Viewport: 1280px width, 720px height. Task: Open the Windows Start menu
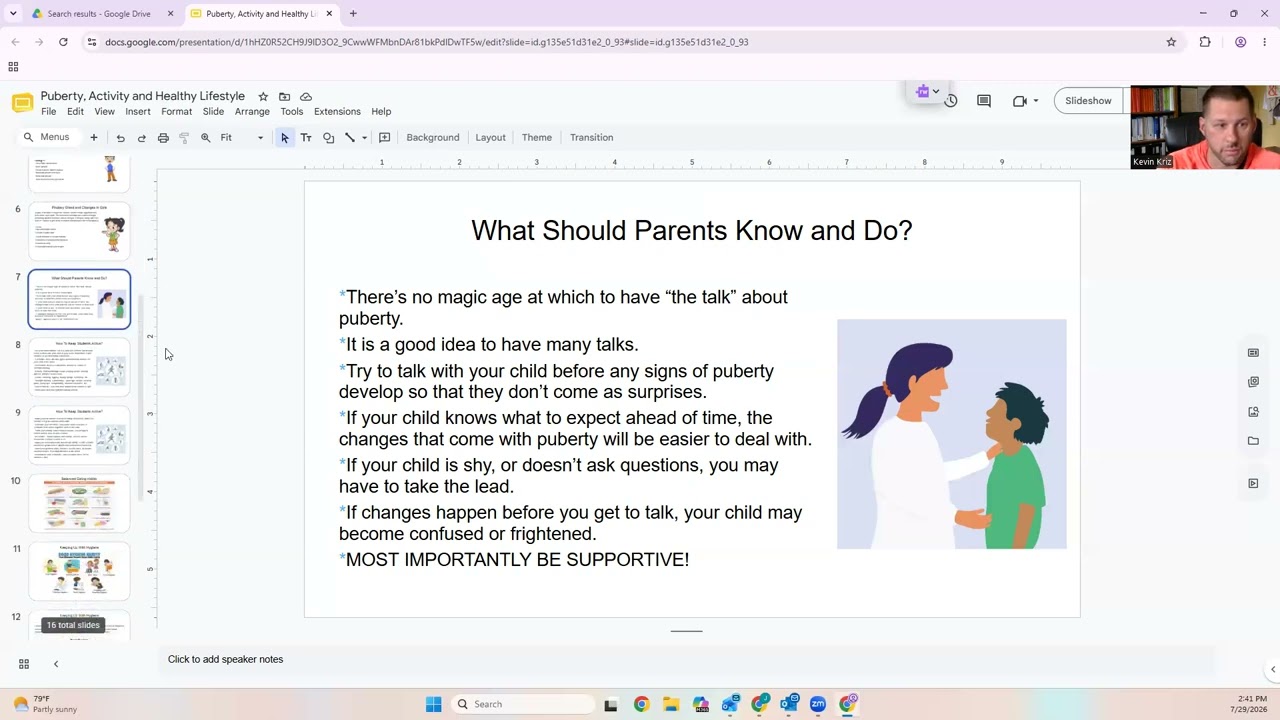click(x=433, y=704)
